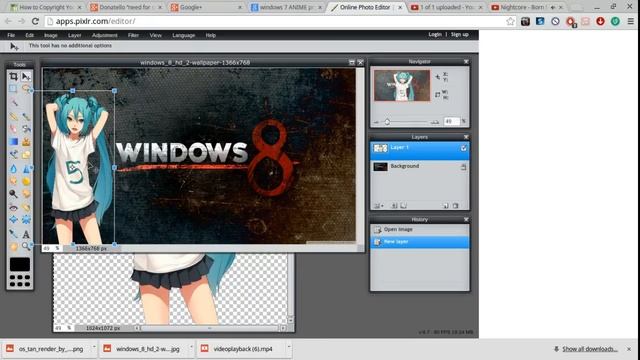This screenshot has width=640, height=360.
Task: Select the Dodge tool
Action: pyautogui.click(x=13, y=194)
